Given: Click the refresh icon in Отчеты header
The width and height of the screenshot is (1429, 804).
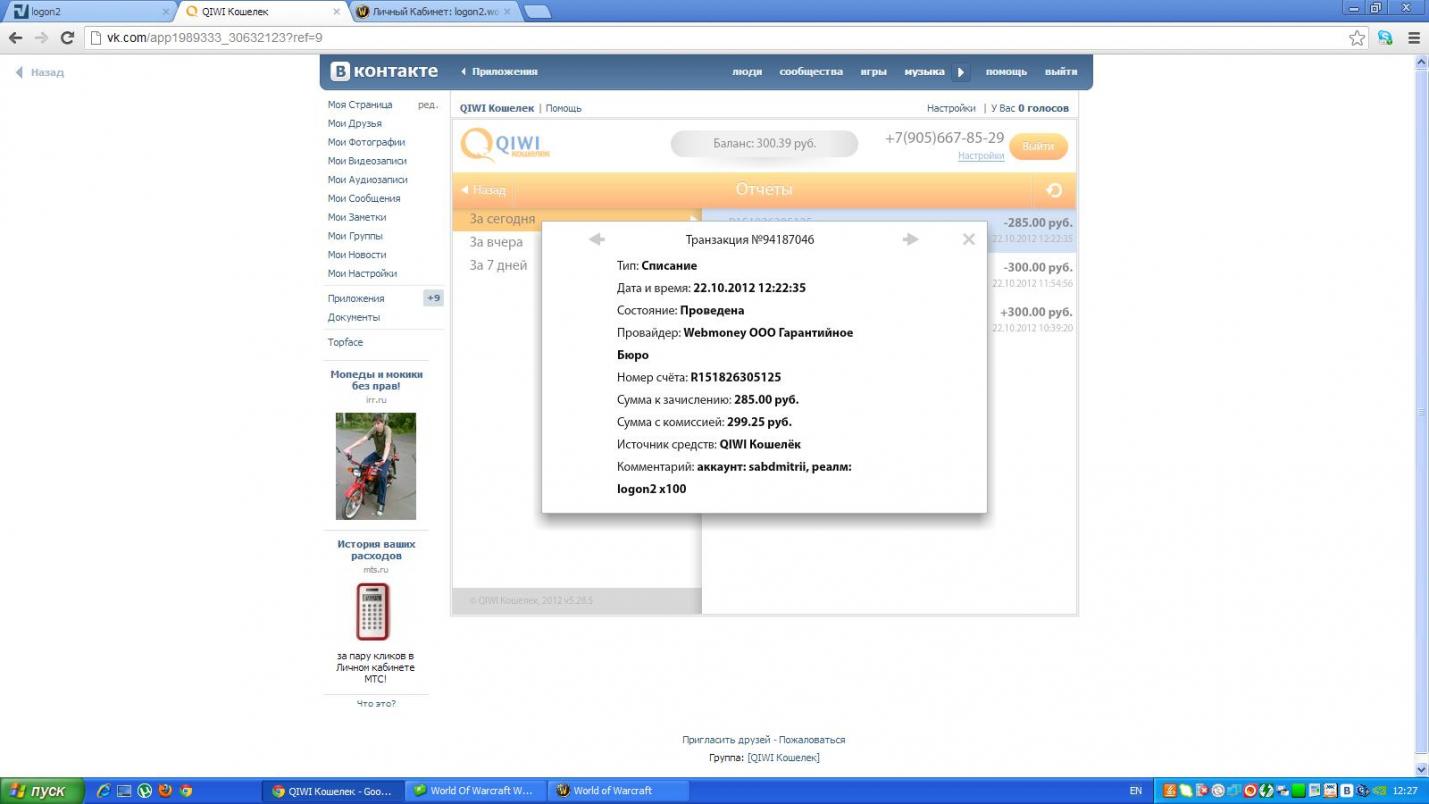Looking at the screenshot, I should (x=1054, y=190).
